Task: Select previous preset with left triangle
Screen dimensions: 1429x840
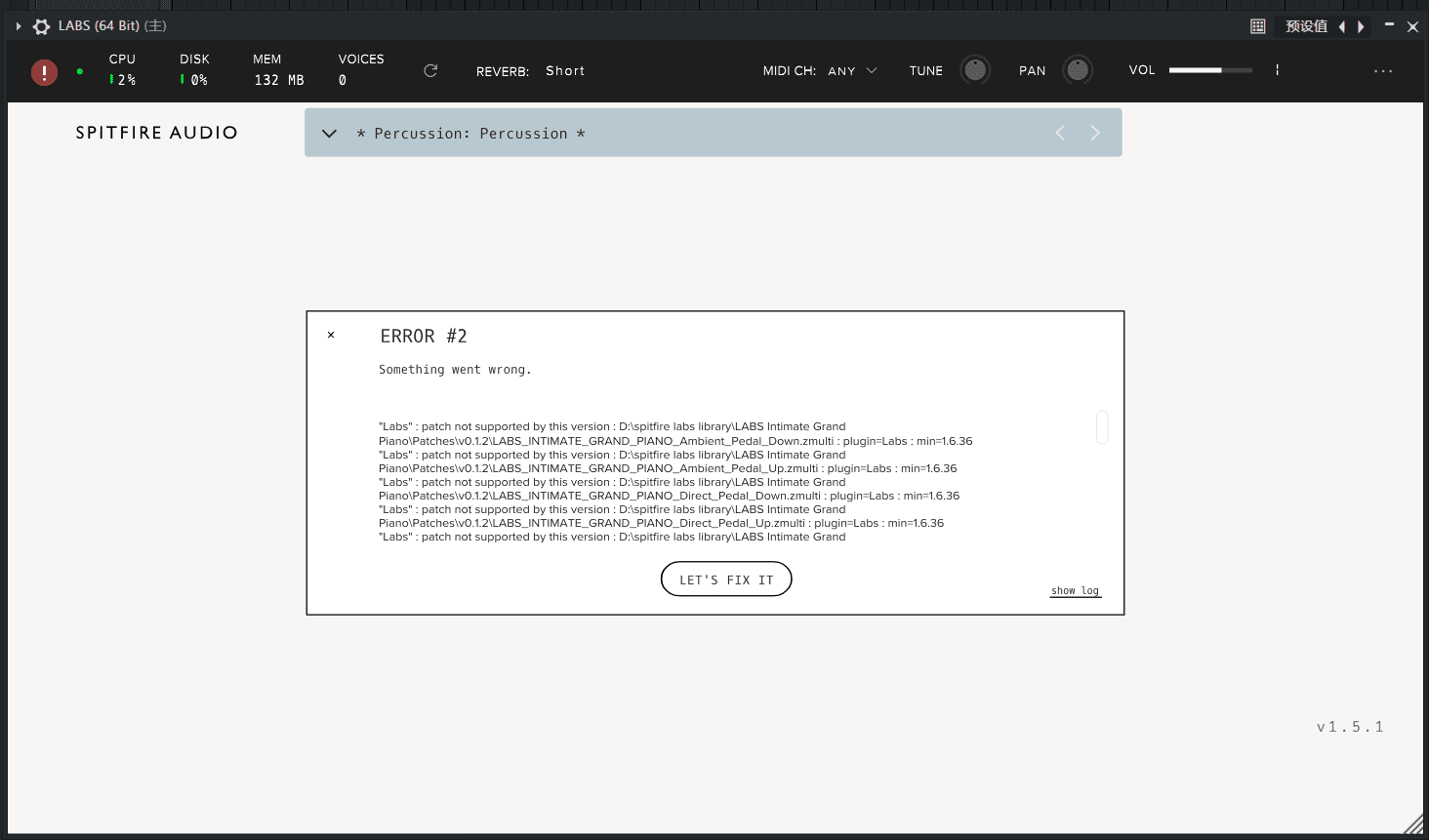Action: click(1342, 26)
